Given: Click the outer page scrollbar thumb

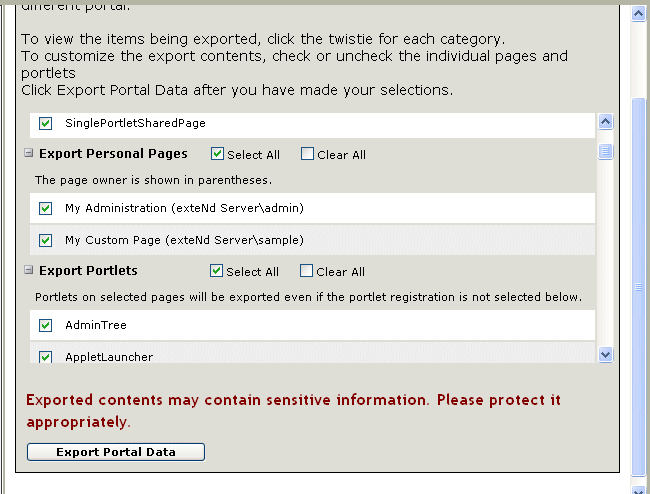Looking at the screenshot, I should (x=640, y=285).
